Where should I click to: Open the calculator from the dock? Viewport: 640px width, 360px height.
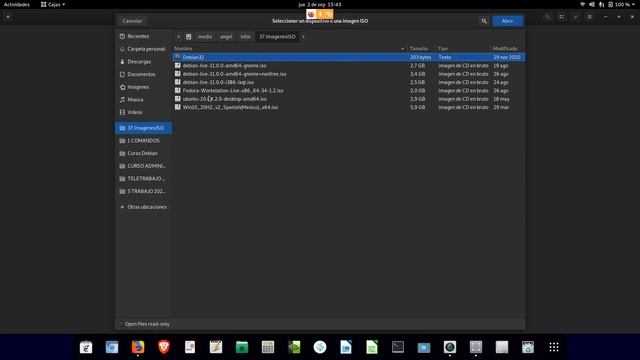[268, 347]
